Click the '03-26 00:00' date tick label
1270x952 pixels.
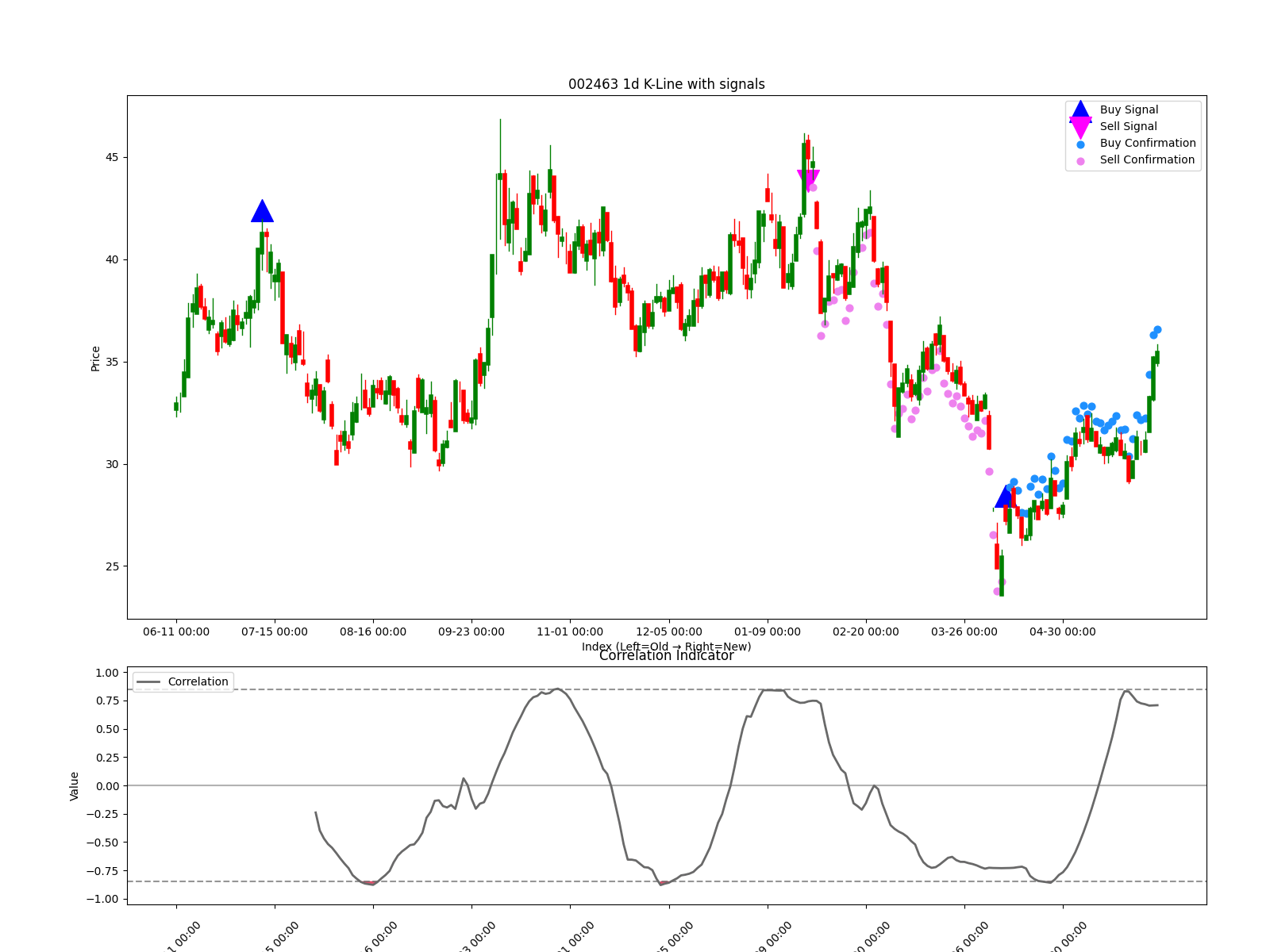coord(964,632)
